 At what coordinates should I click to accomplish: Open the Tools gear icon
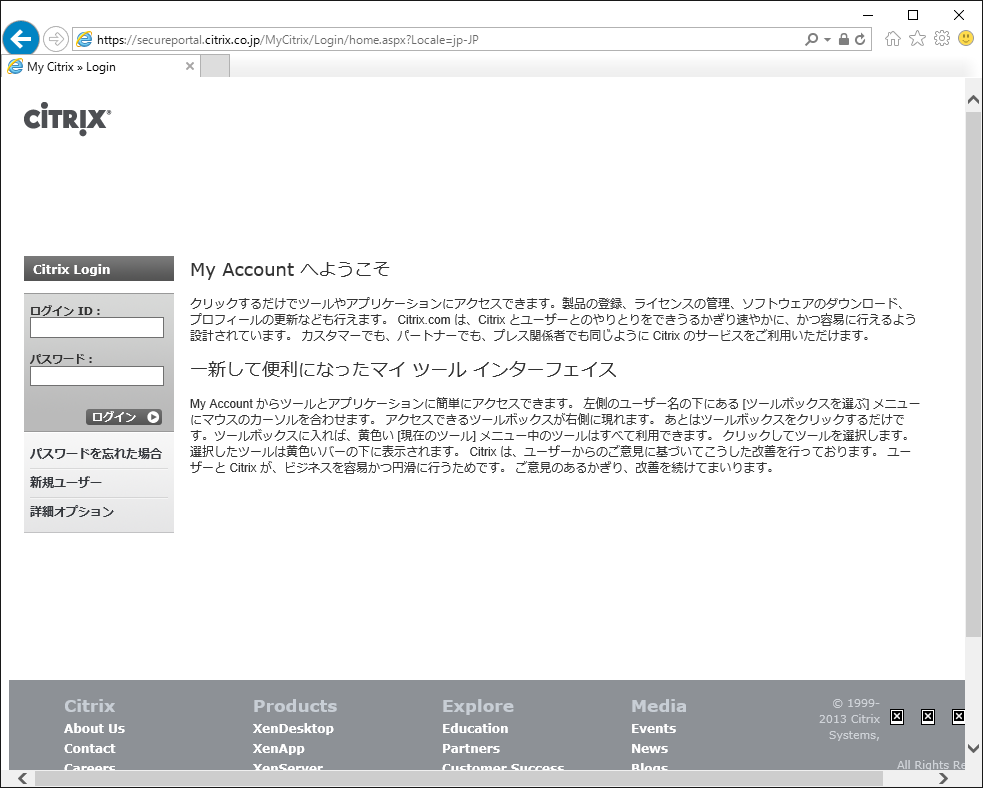point(941,38)
